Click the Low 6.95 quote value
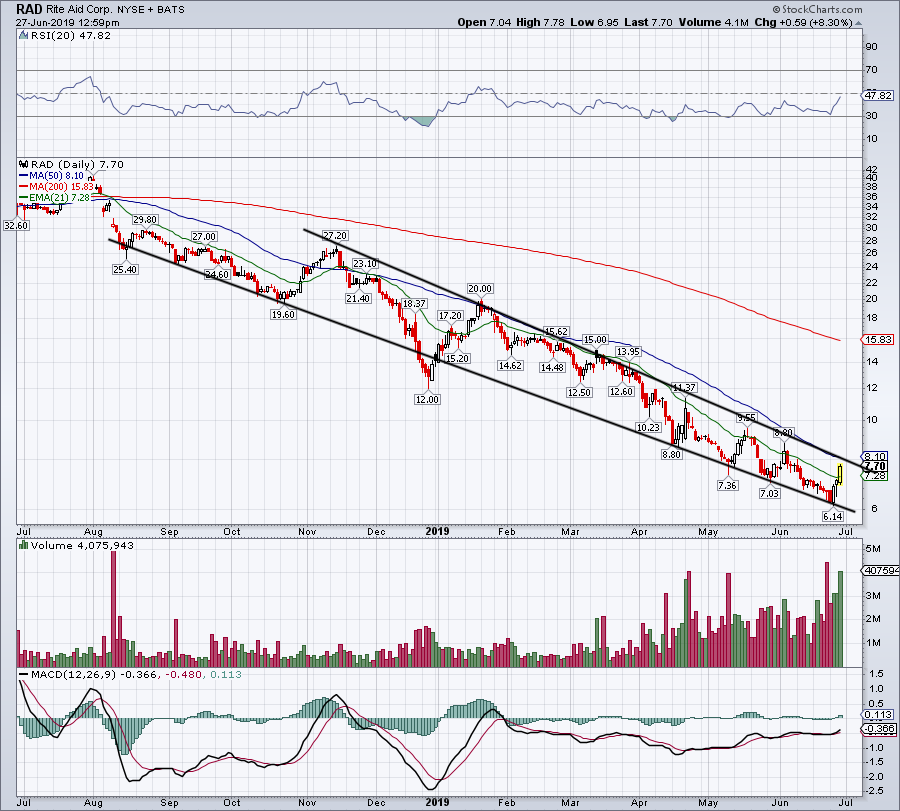This screenshot has width=900, height=811. 595,22
